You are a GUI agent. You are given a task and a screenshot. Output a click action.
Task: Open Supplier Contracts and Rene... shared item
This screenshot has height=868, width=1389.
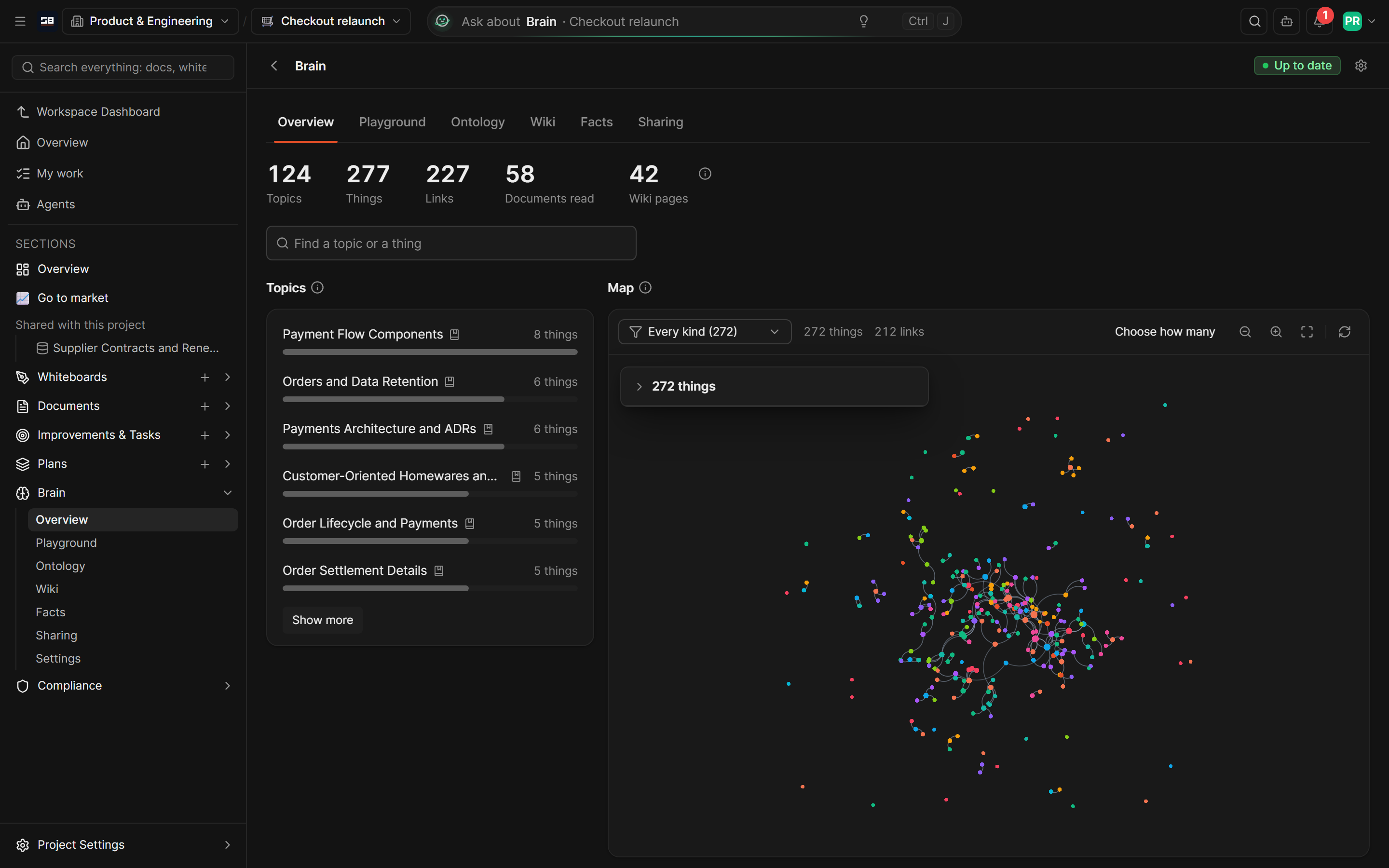127,348
